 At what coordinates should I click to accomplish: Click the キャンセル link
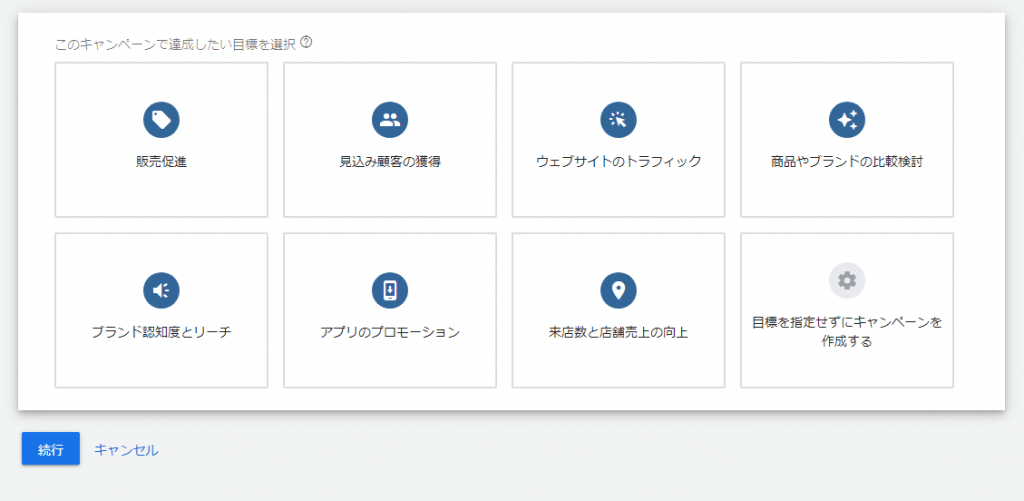pyautogui.click(x=126, y=450)
